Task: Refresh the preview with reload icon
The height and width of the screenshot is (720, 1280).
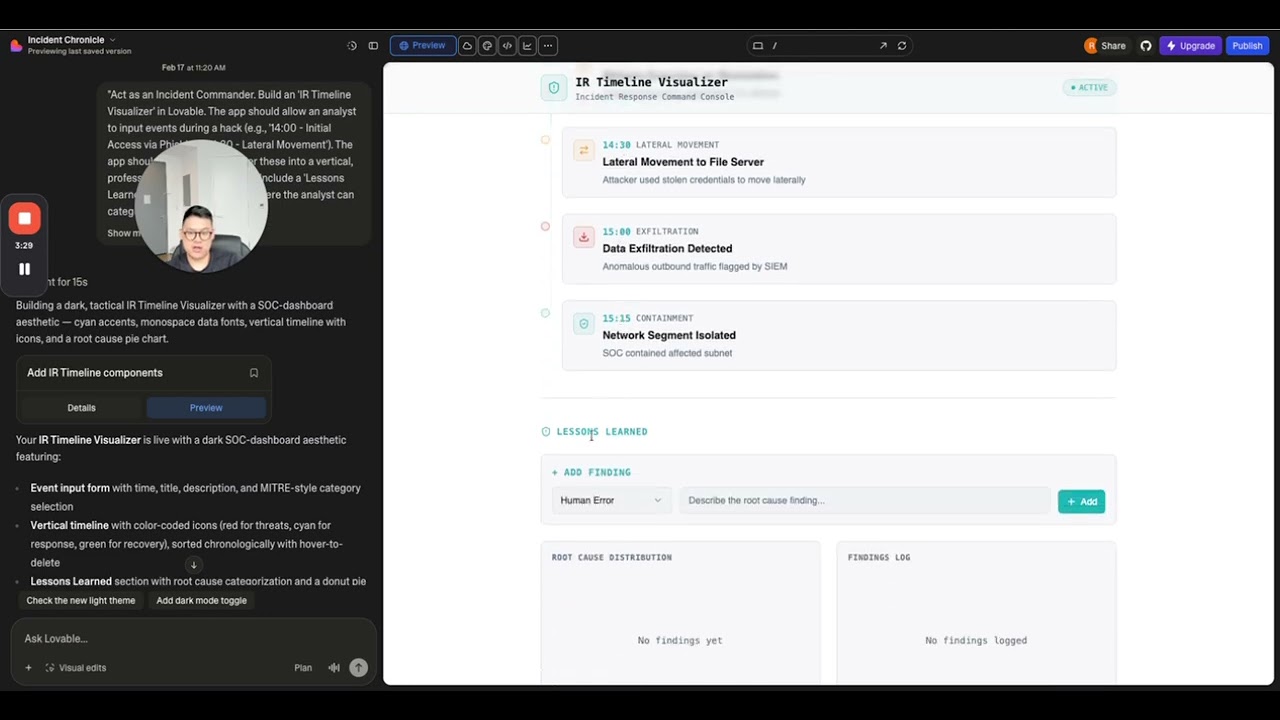Action: [902, 46]
